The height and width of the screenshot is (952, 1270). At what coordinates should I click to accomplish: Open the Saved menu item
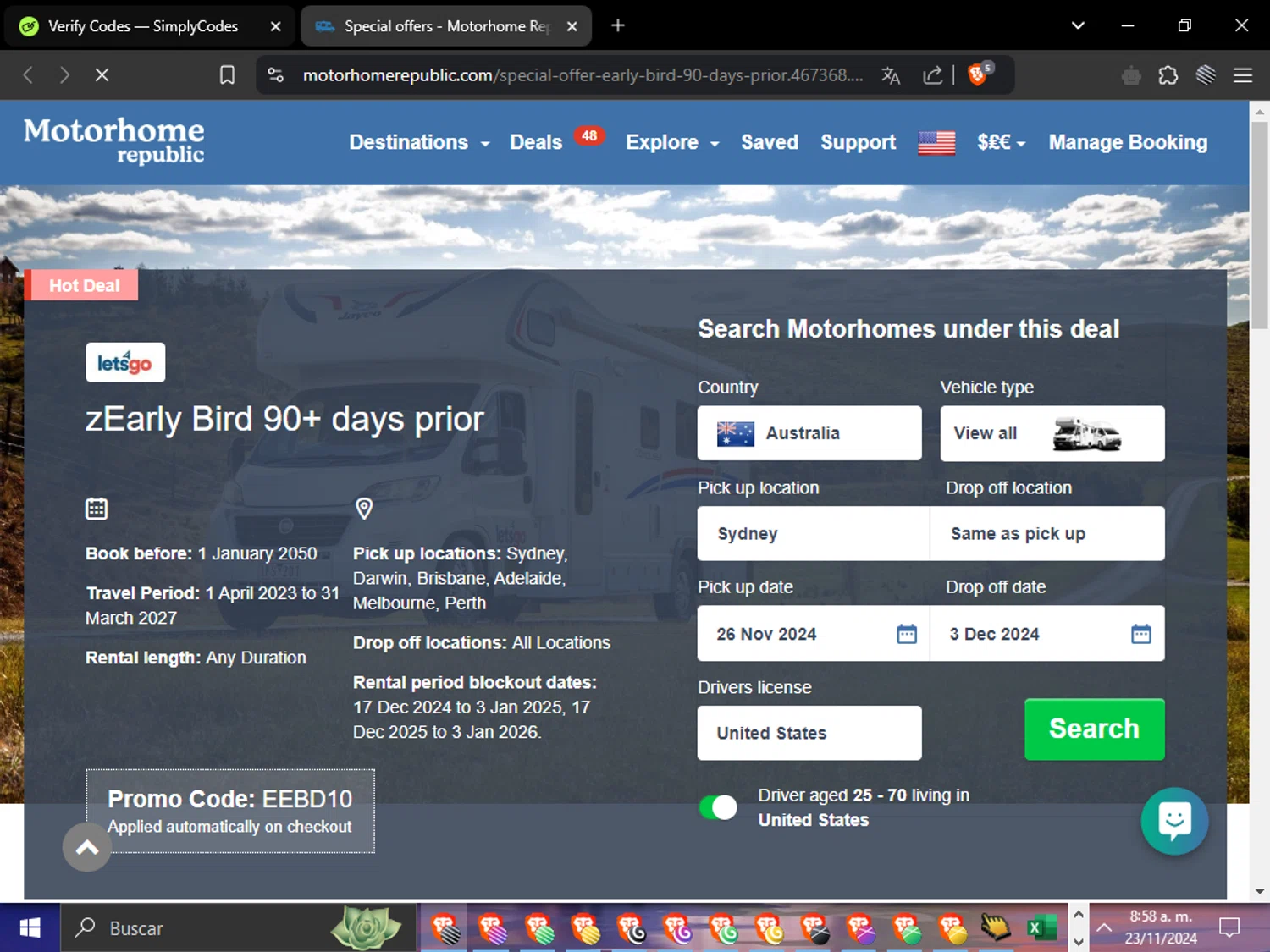pos(770,142)
